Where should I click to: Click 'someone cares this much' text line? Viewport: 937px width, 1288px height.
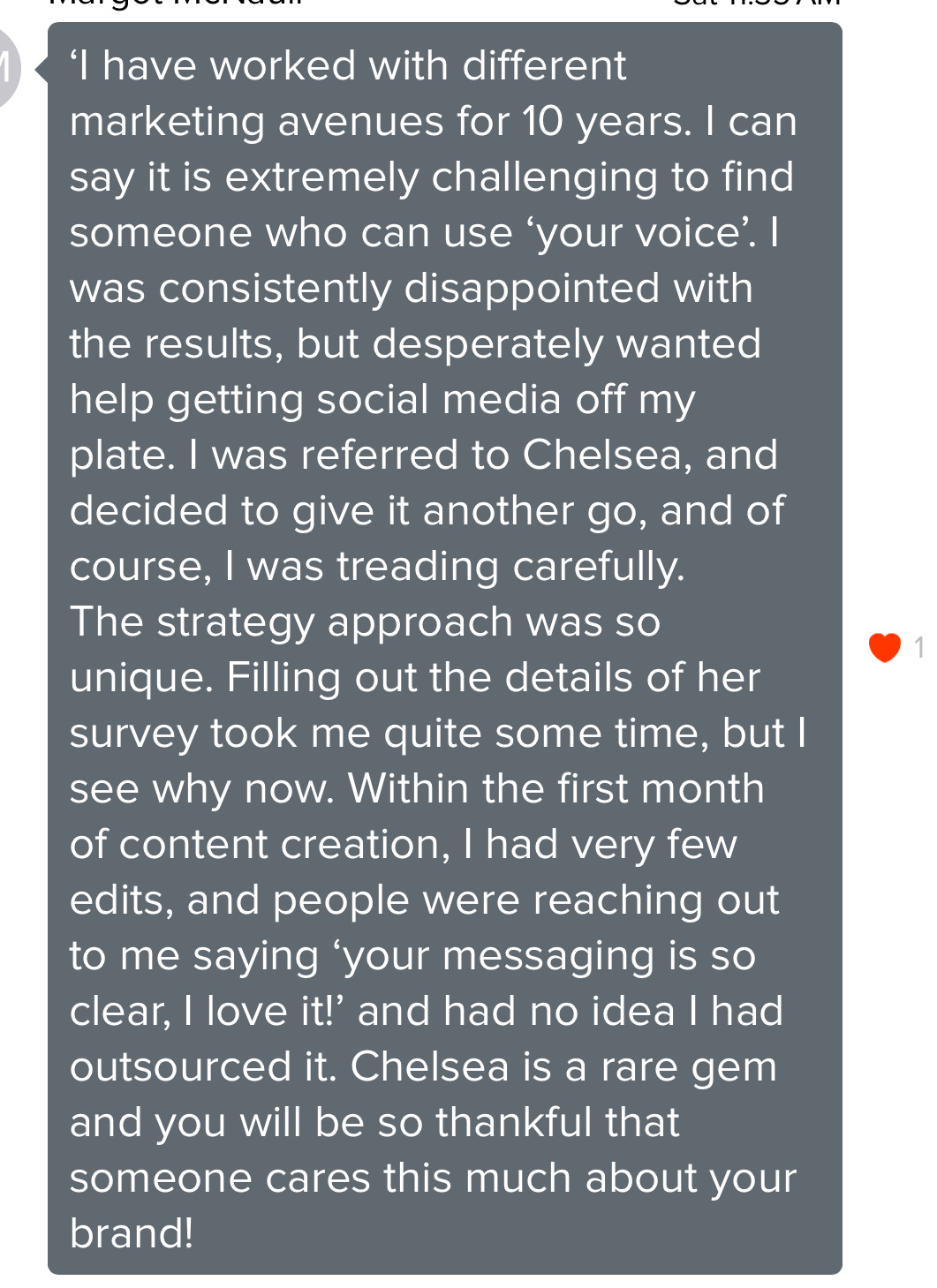click(x=321, y=1179)
